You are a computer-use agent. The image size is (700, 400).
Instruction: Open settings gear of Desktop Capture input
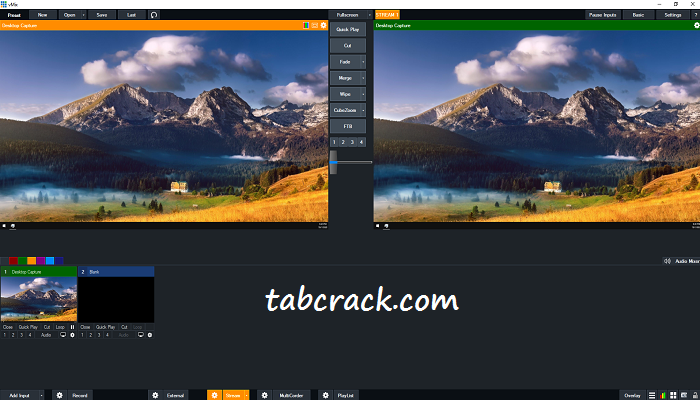(x=72, y=335)
